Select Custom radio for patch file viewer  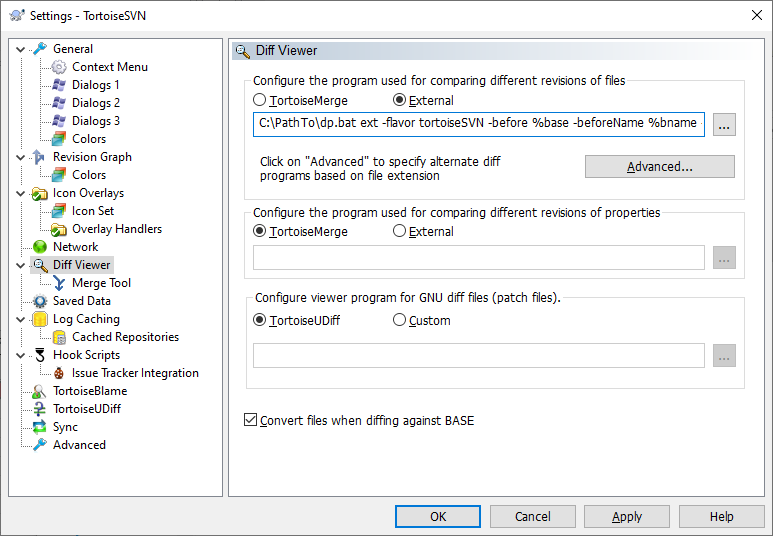[400, 321]
